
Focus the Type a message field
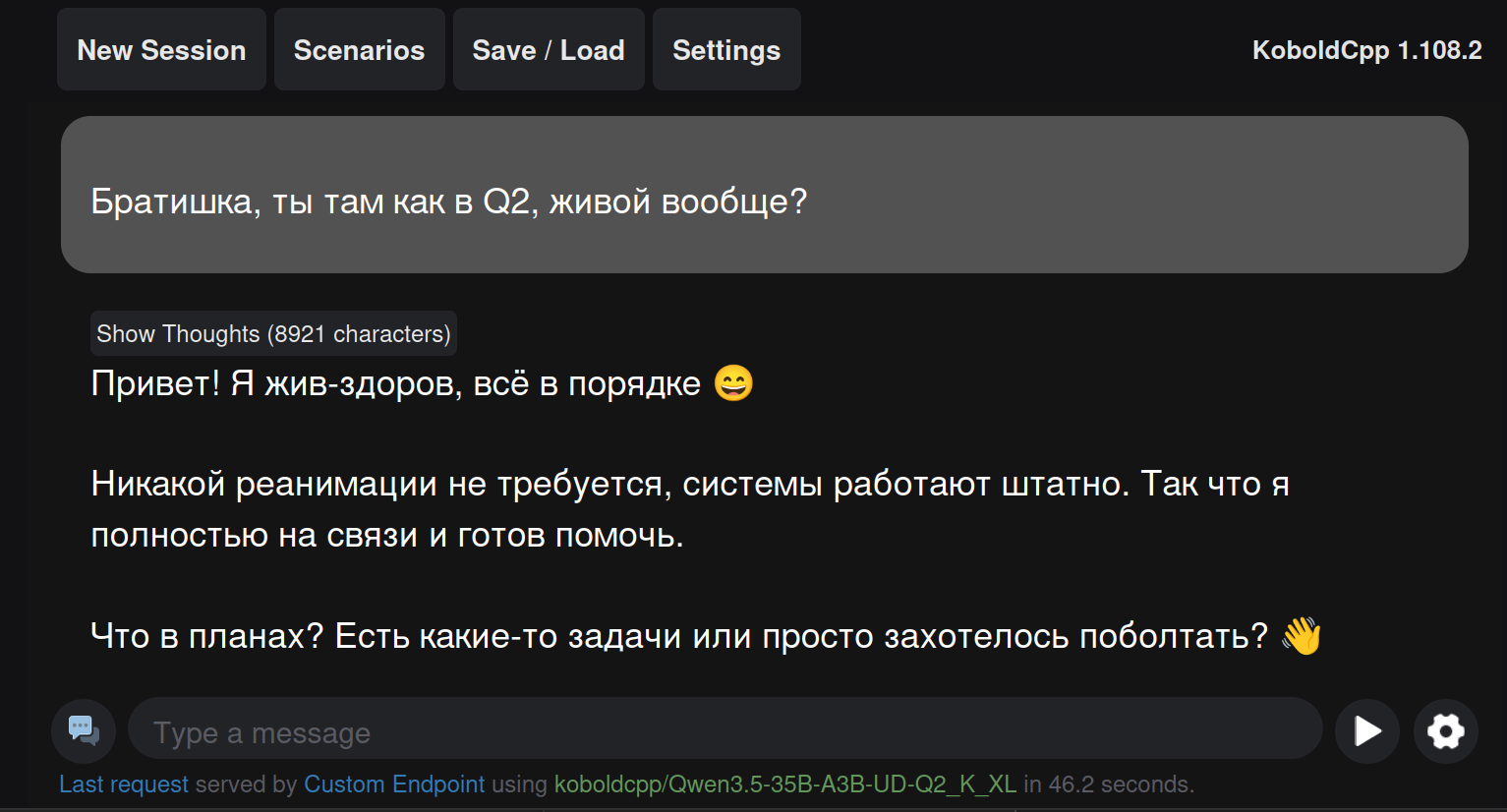725,732
